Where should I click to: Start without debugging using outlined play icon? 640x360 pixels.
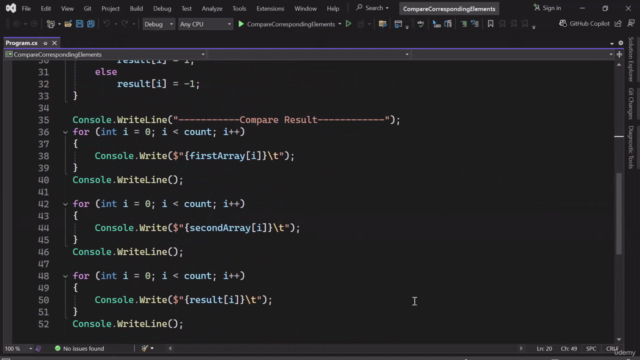click(x=348, y=24)
